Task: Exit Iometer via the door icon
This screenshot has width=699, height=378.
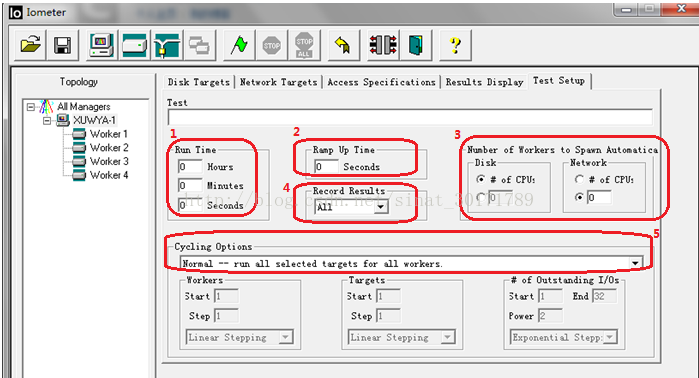Action: pos(415,45)
